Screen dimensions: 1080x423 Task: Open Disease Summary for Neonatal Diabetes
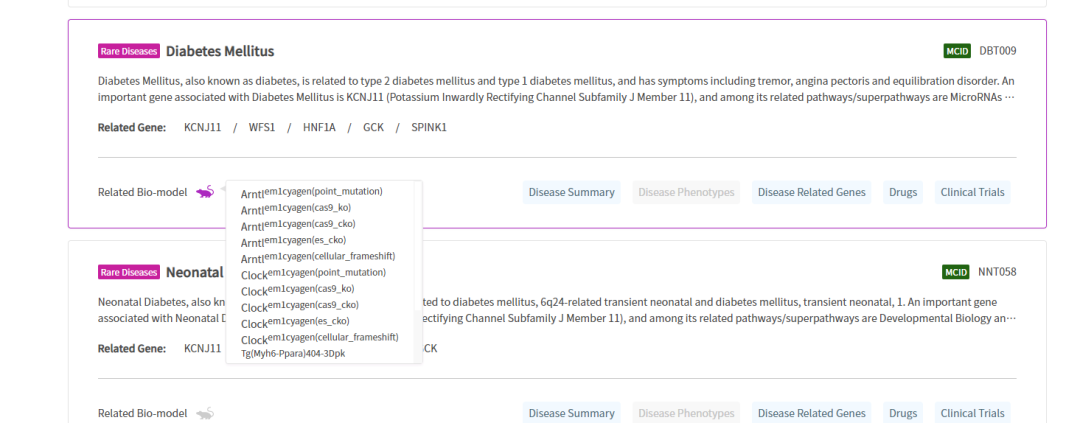point(571,413)
